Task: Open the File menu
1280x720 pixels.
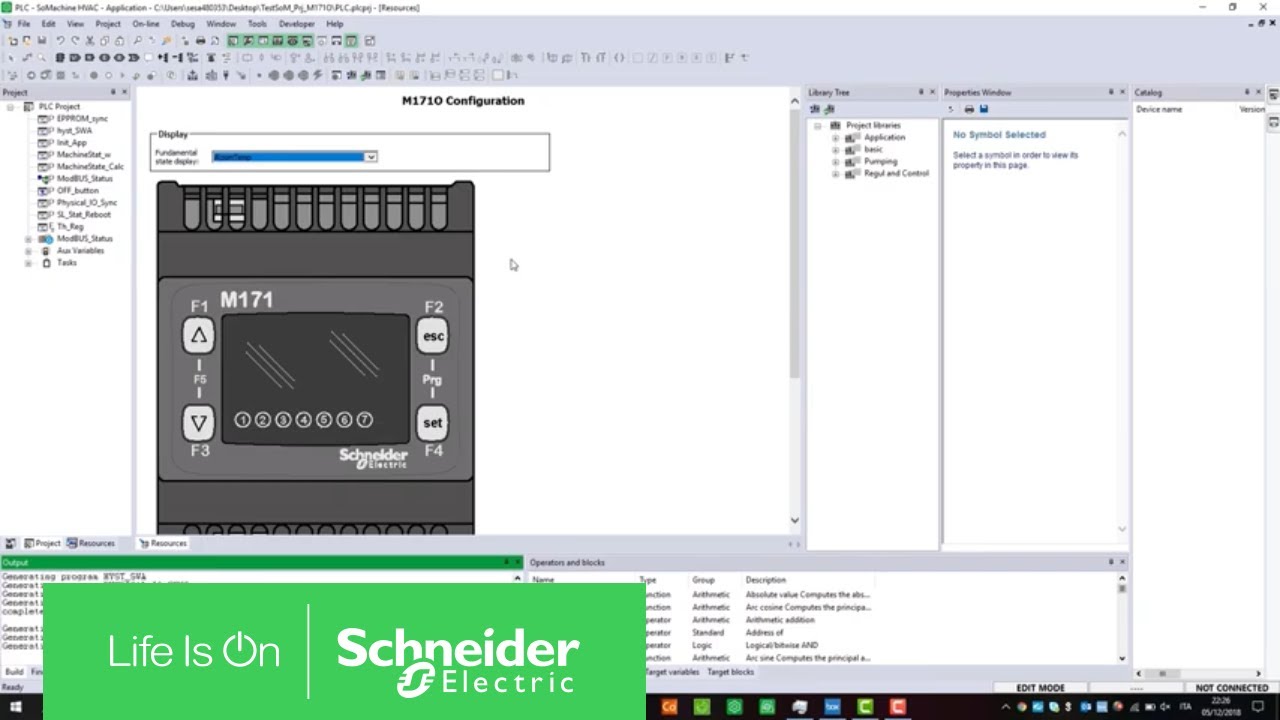Action: (x=24, y=24)
